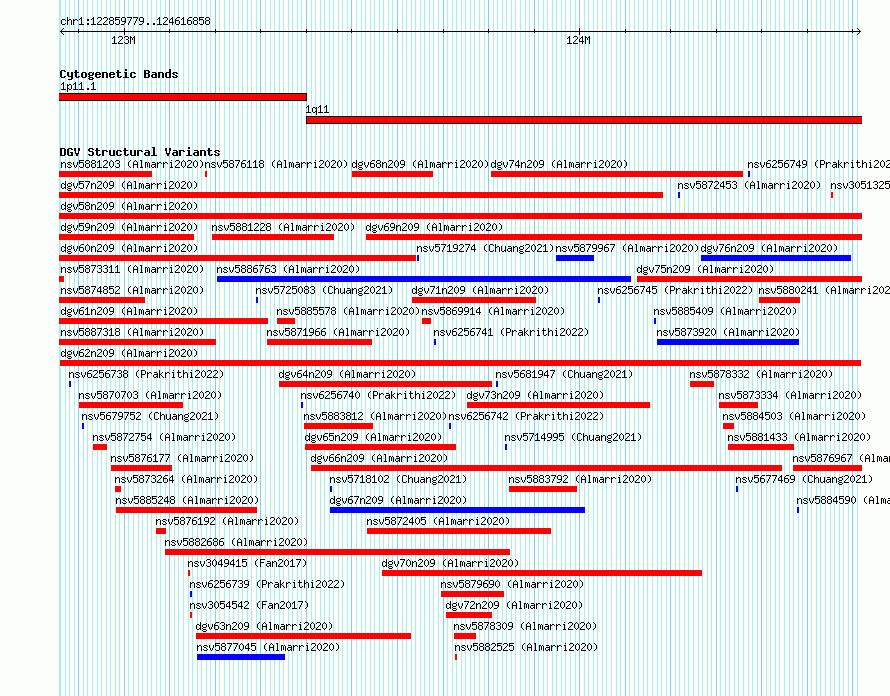Click the 124M ruler label

578,40
